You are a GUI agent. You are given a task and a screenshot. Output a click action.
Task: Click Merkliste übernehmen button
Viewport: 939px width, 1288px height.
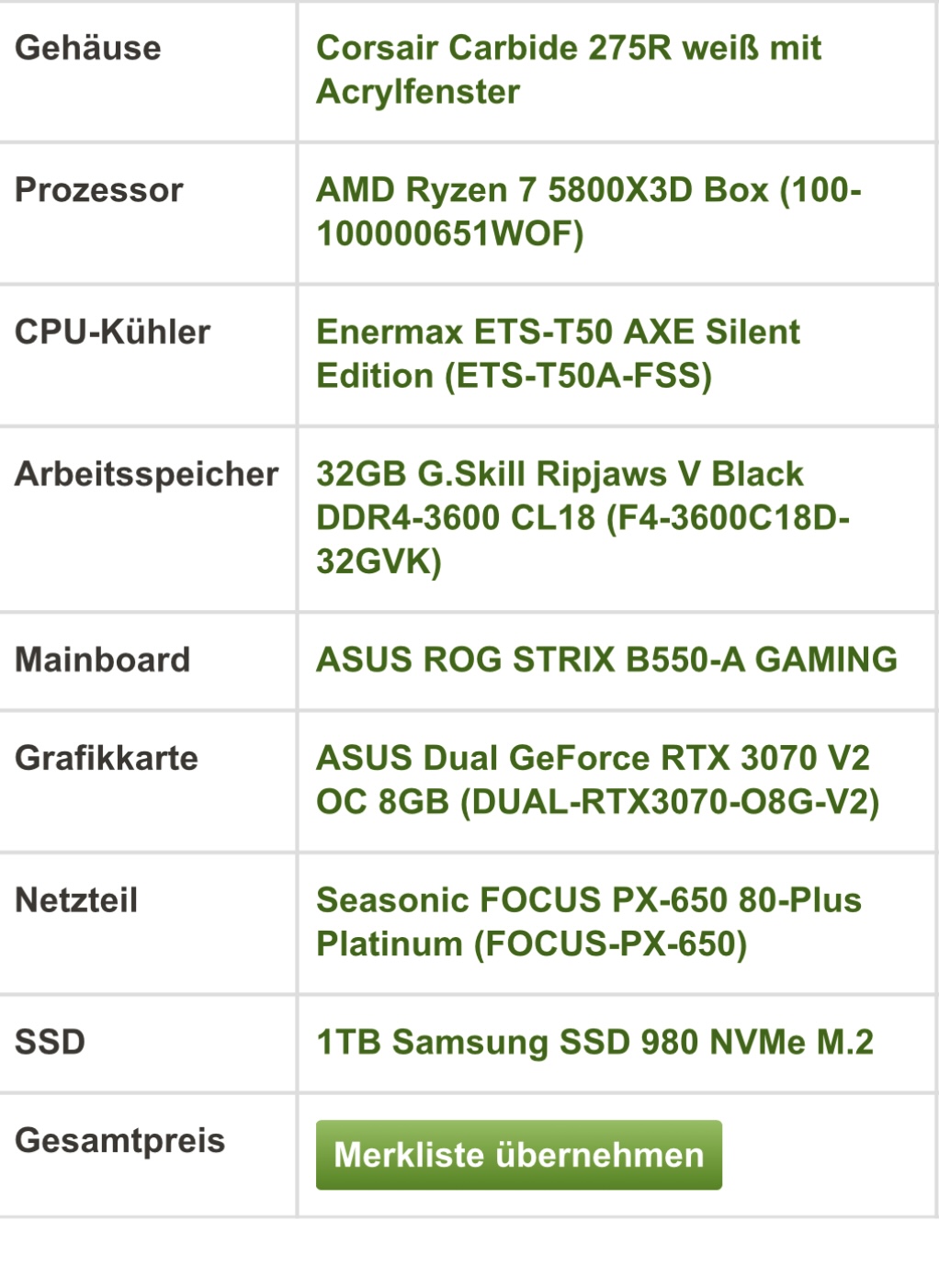coord(519,1155)
